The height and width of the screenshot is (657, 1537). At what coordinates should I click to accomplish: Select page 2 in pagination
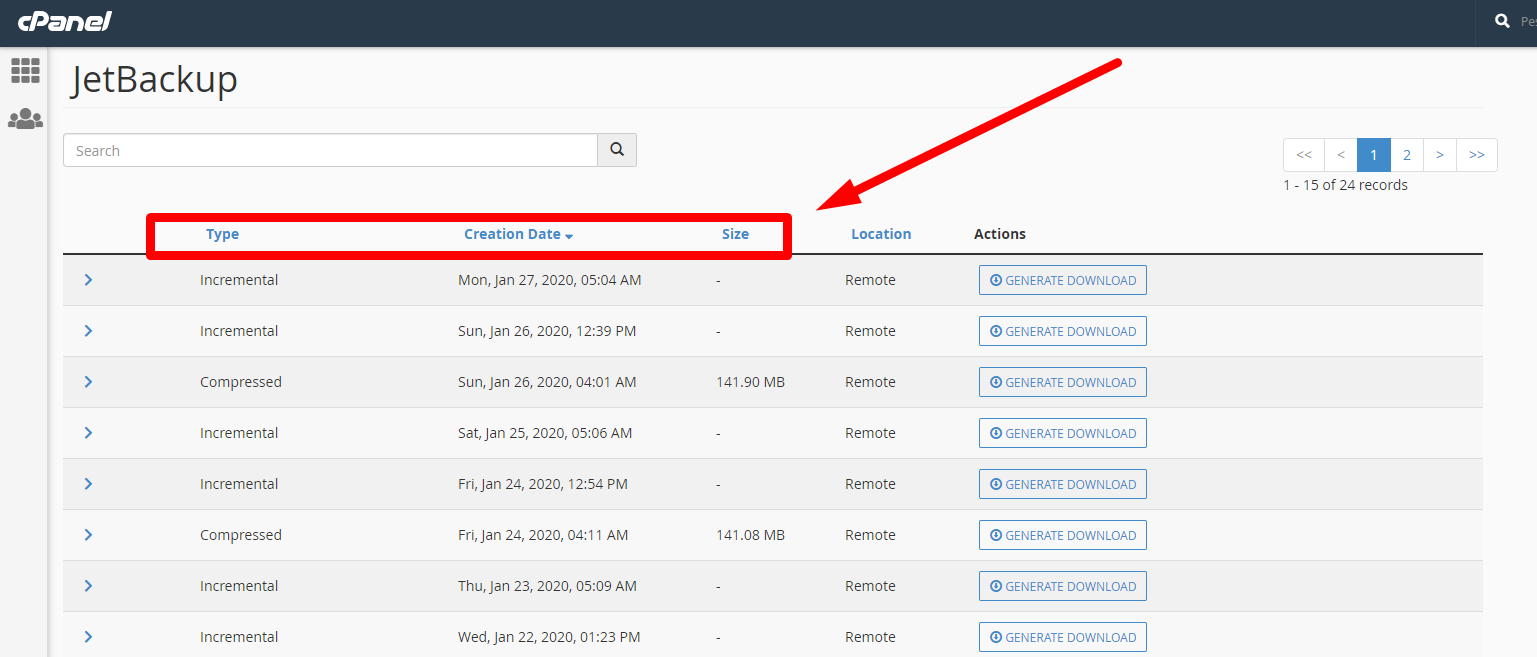click(1407, 155)
